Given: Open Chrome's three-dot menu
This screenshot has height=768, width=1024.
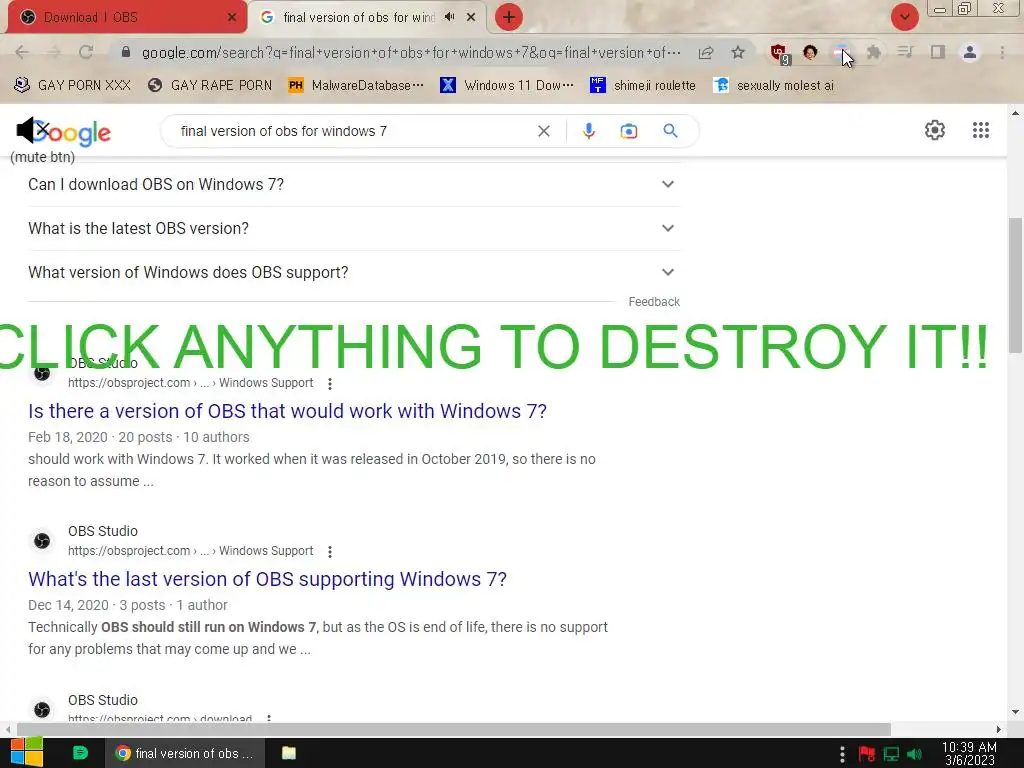Looking at the screenshot, I should [1002, 52].
